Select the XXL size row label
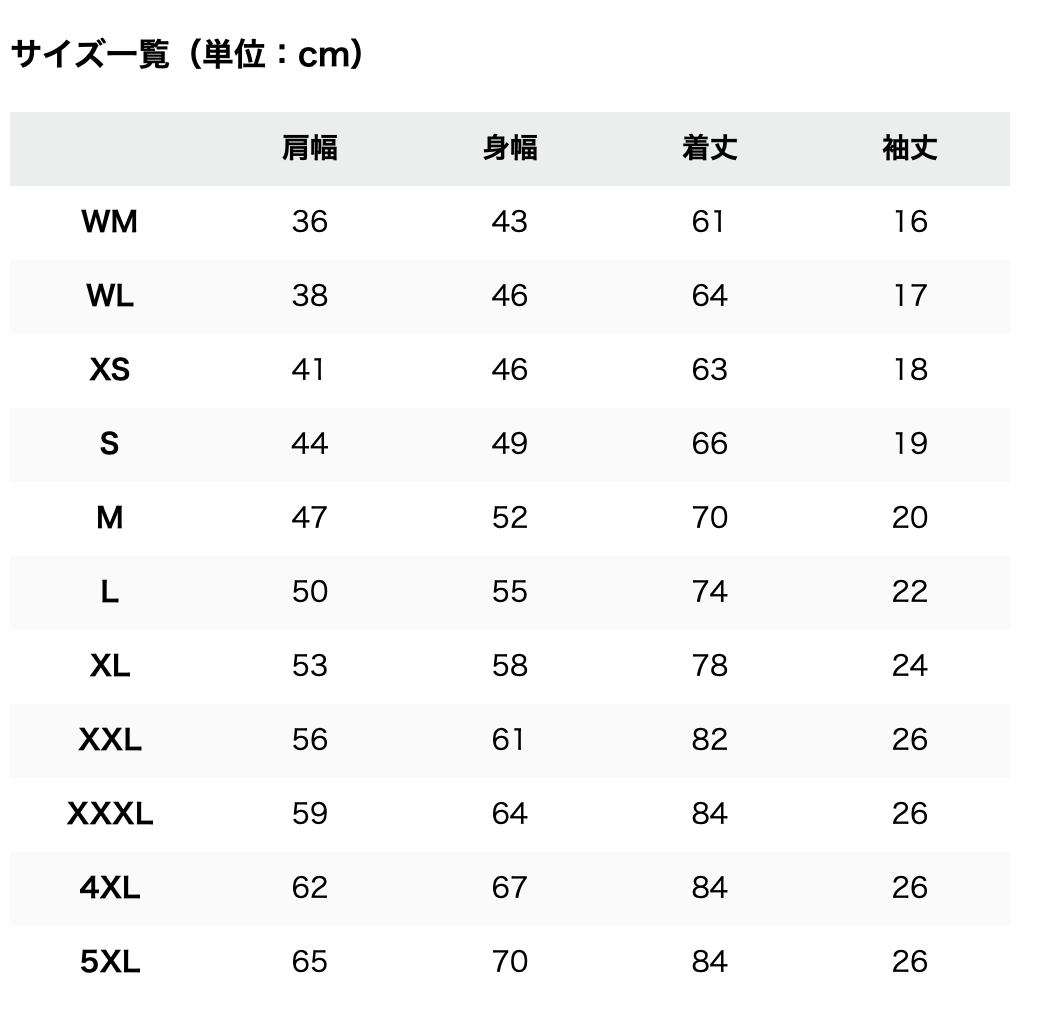 (x=110, y=740)
